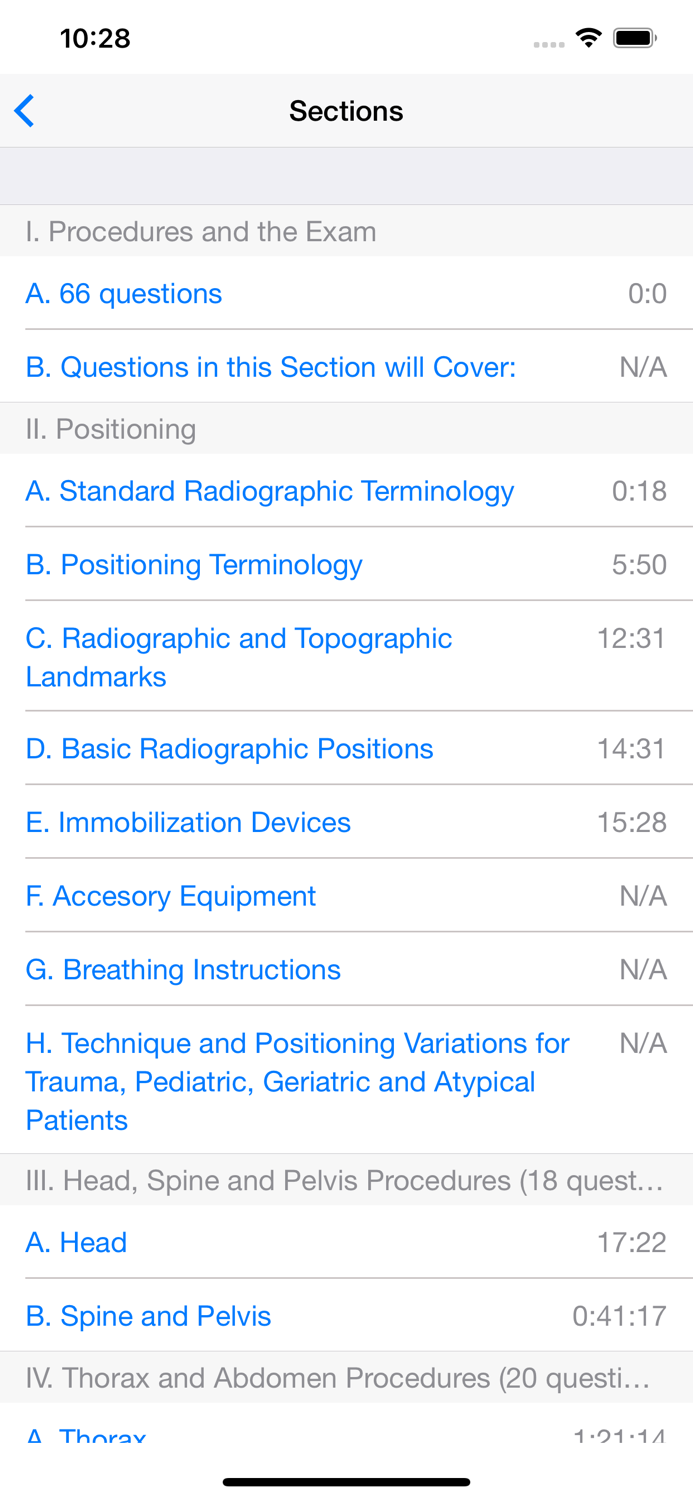Screen dimensions: 693x1500
Task: Select the 'II. Positioning' section header
Action: click(x=110, y=428)
